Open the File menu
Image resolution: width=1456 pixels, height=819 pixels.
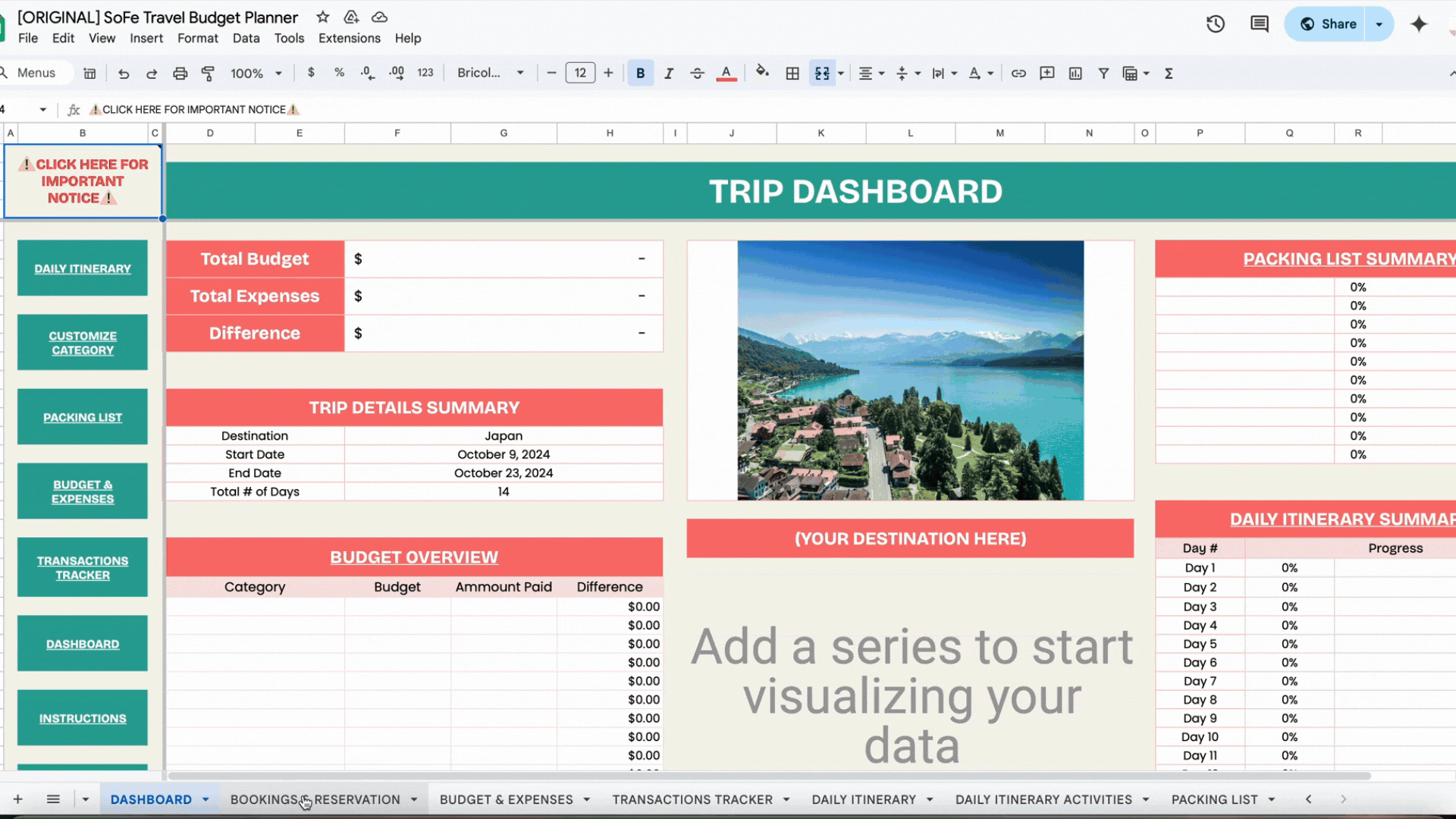[x=28, y=38]
